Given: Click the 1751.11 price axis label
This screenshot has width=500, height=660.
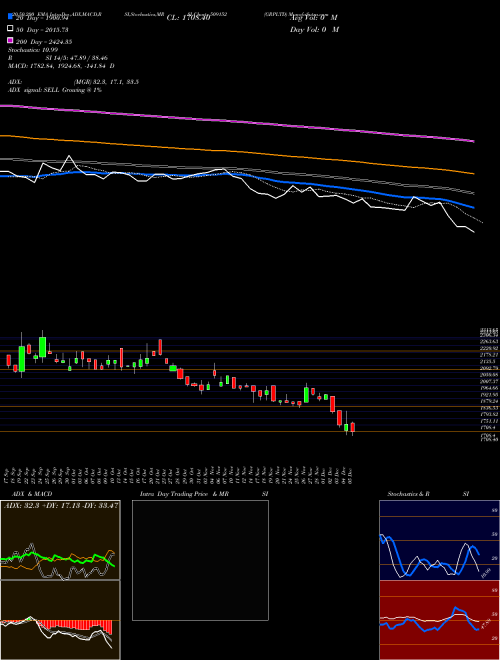Looking at the screenshot, I should [489, 421].
